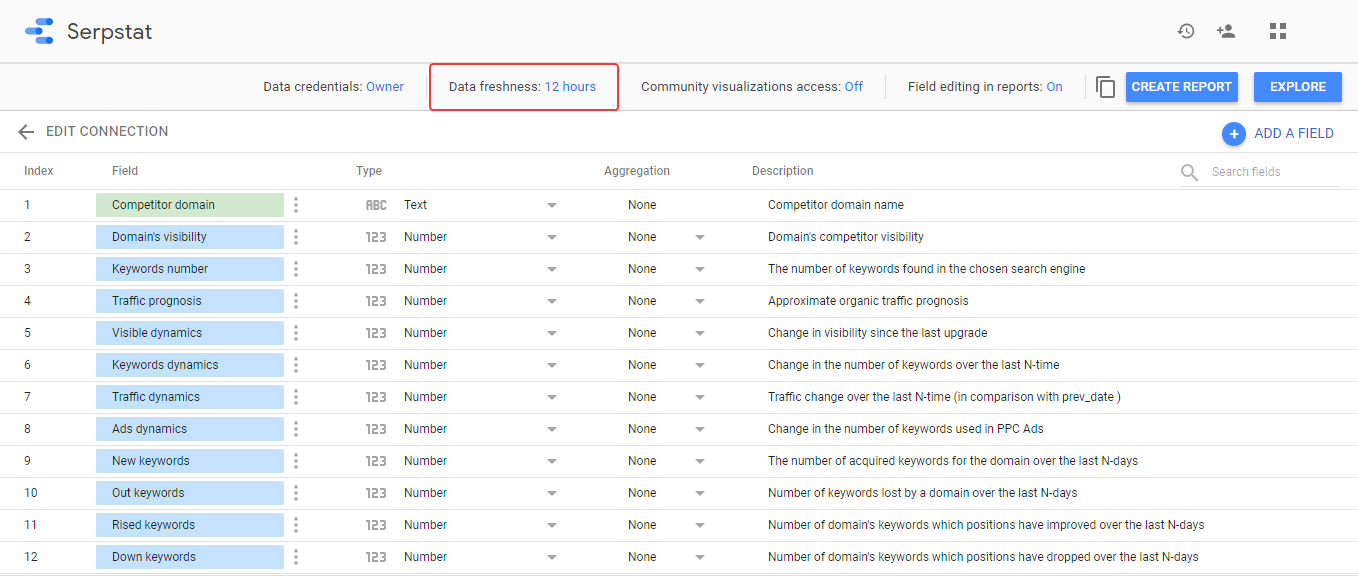Viewport: 1358px width, 578px height.
Task: Click the Keywords number field chip
Action: tap(190, 269)
